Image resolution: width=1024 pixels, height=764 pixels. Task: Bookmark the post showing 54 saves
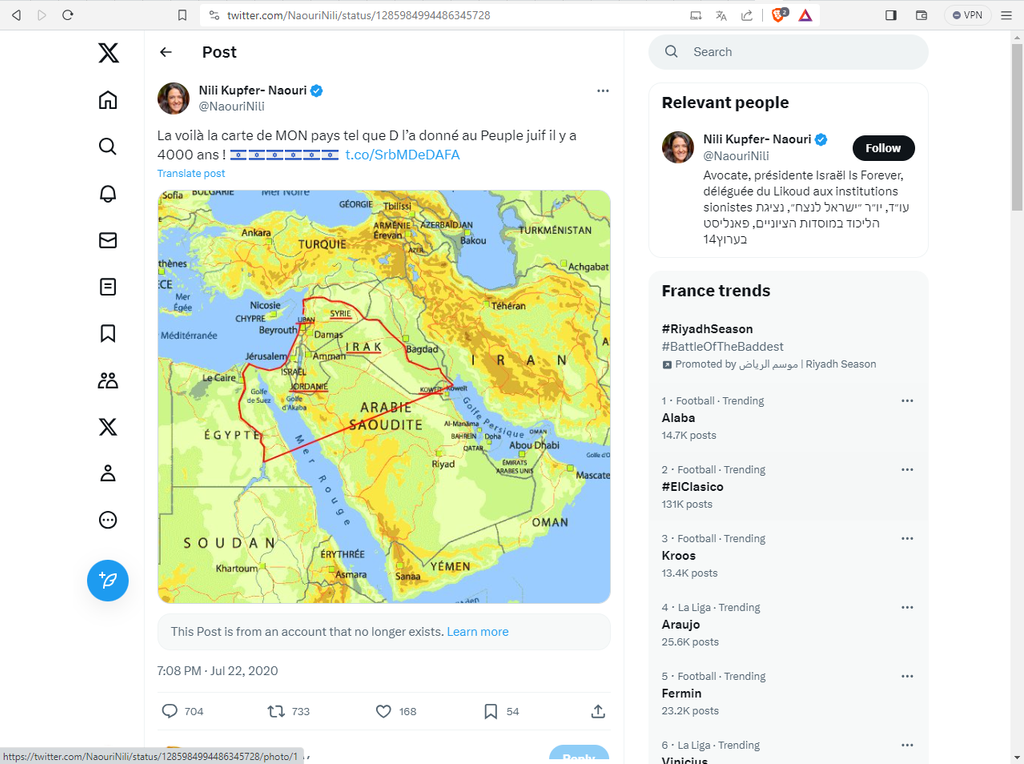pyautogui.click(x=490, y=711)
